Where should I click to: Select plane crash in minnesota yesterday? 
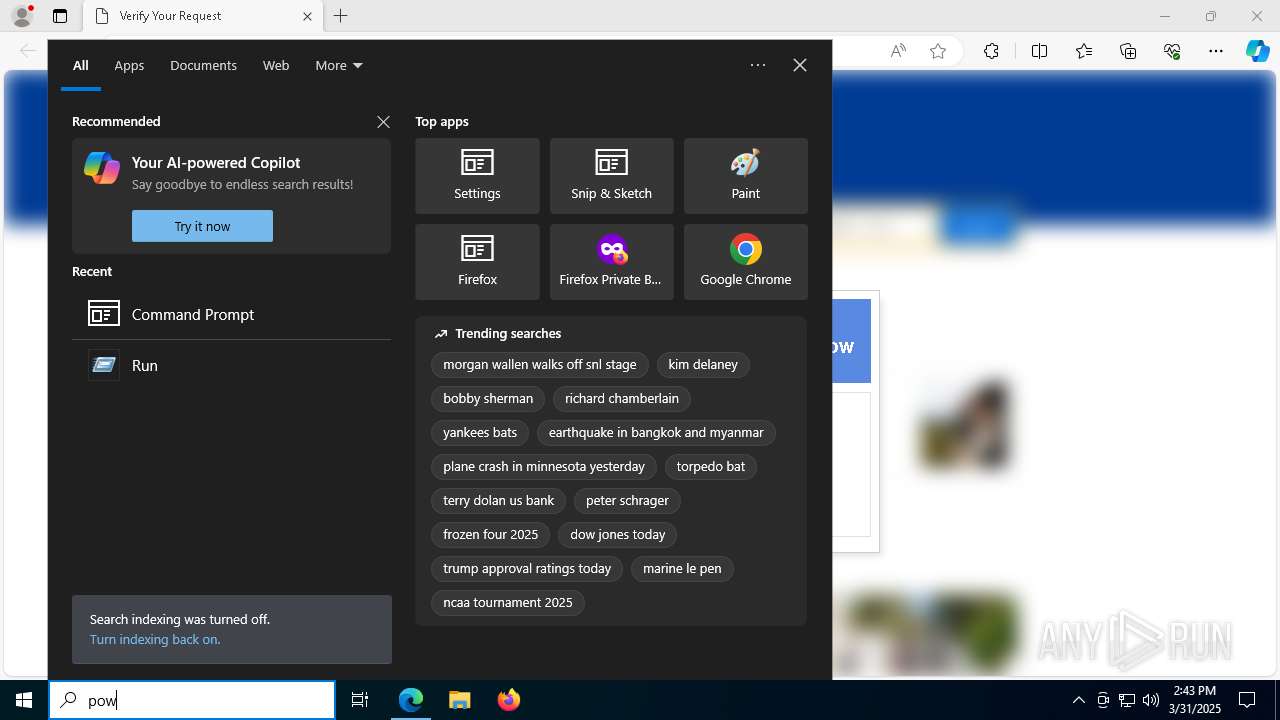544,467
